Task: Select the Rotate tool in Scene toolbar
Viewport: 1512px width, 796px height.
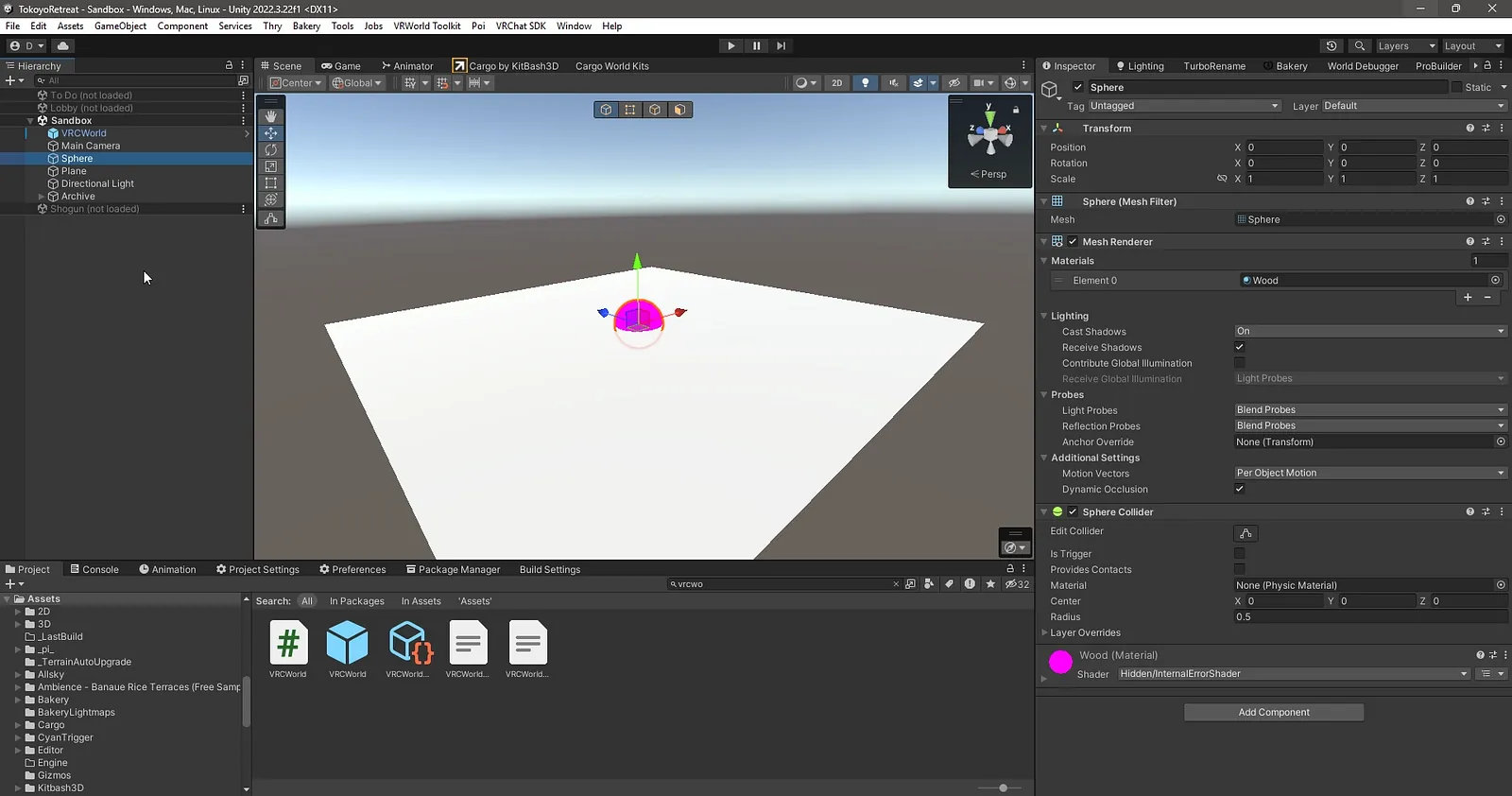Action: (271, 150)
